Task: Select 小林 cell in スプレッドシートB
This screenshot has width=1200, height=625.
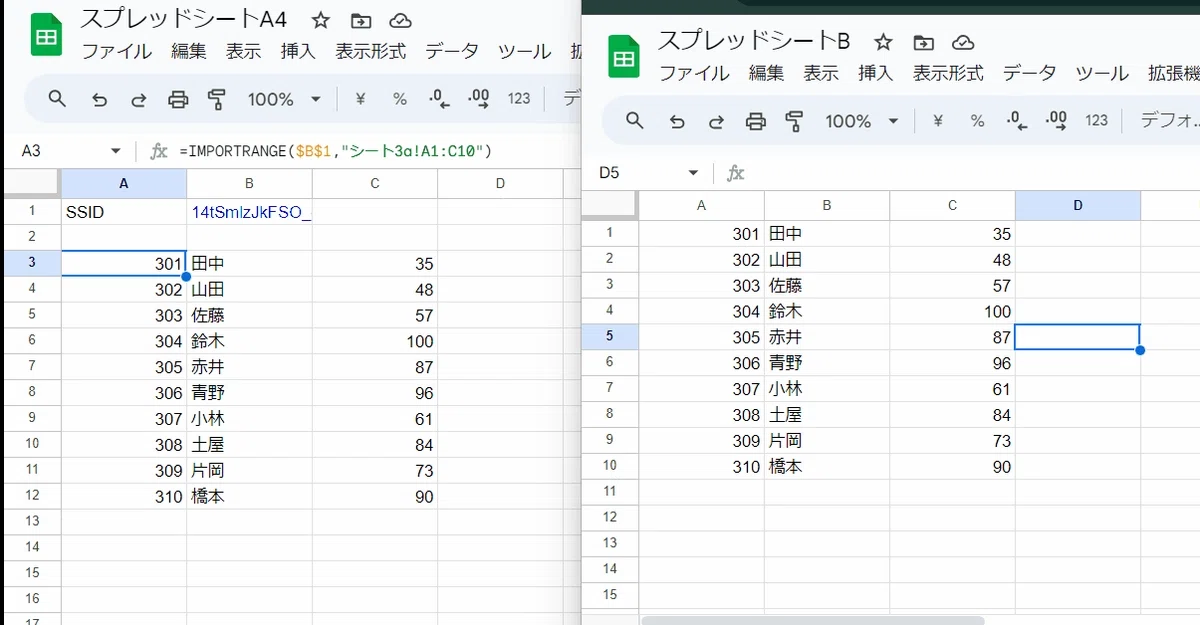Action: pyautogui.click(x=826, y=389)
